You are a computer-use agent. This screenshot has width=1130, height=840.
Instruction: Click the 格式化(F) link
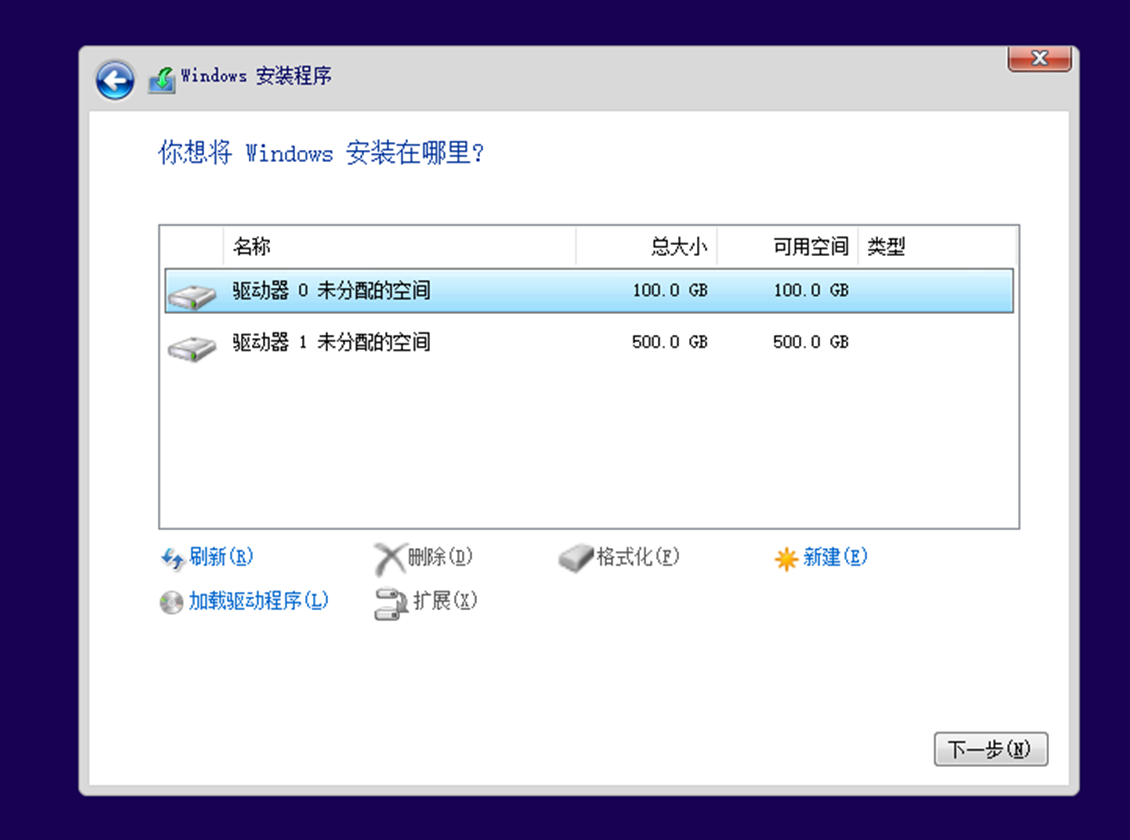pos(638,557)
